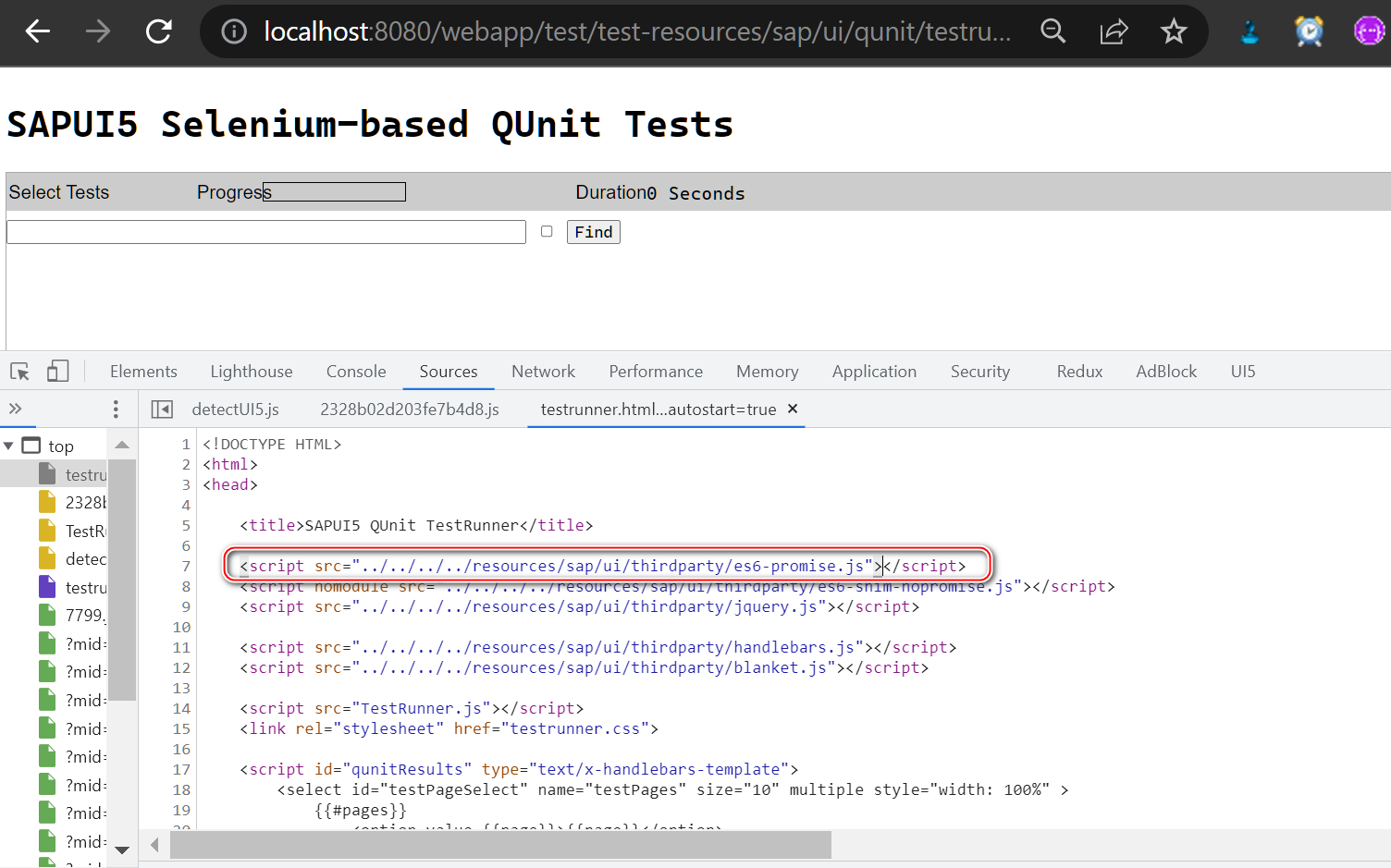This screenshot has width=1391, height=868.
Task: Click the zoom magnifier icon in address bar
Action: point(1053,31)
